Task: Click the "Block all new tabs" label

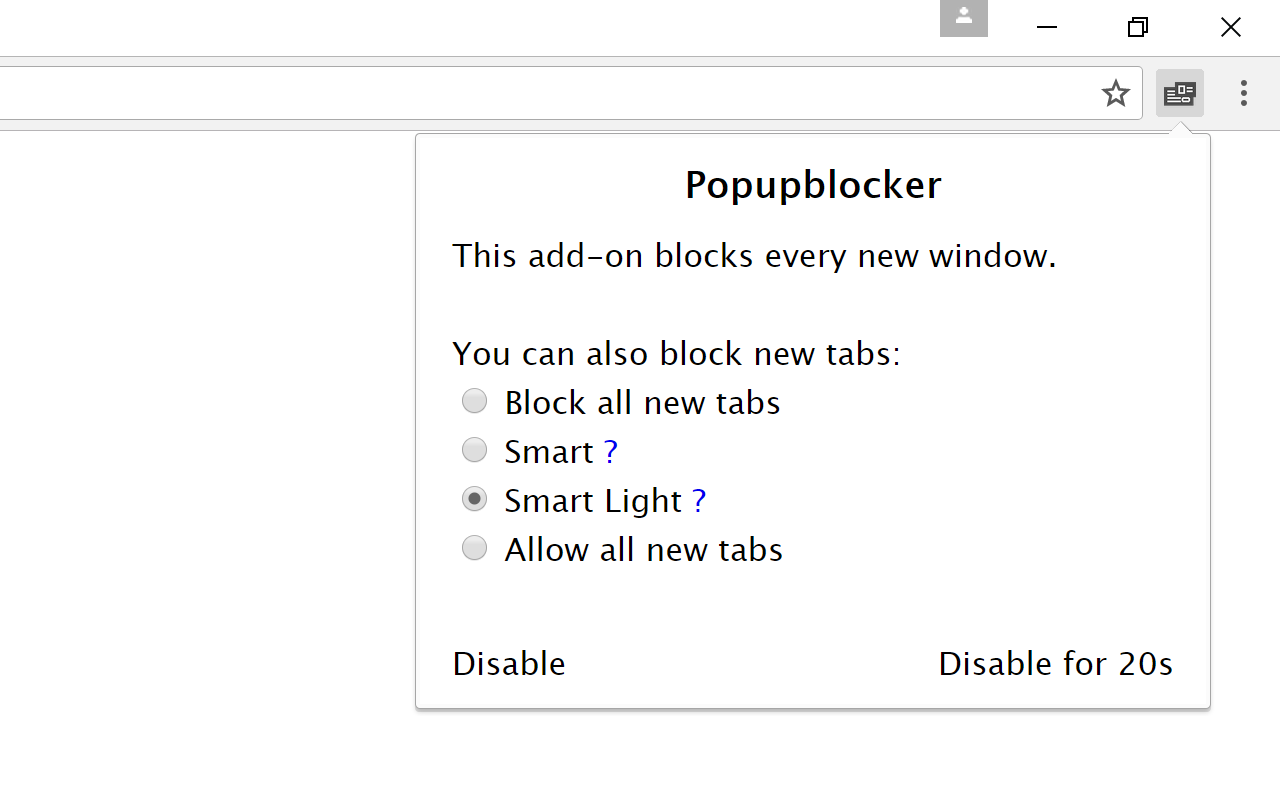Action: point(642,401)
